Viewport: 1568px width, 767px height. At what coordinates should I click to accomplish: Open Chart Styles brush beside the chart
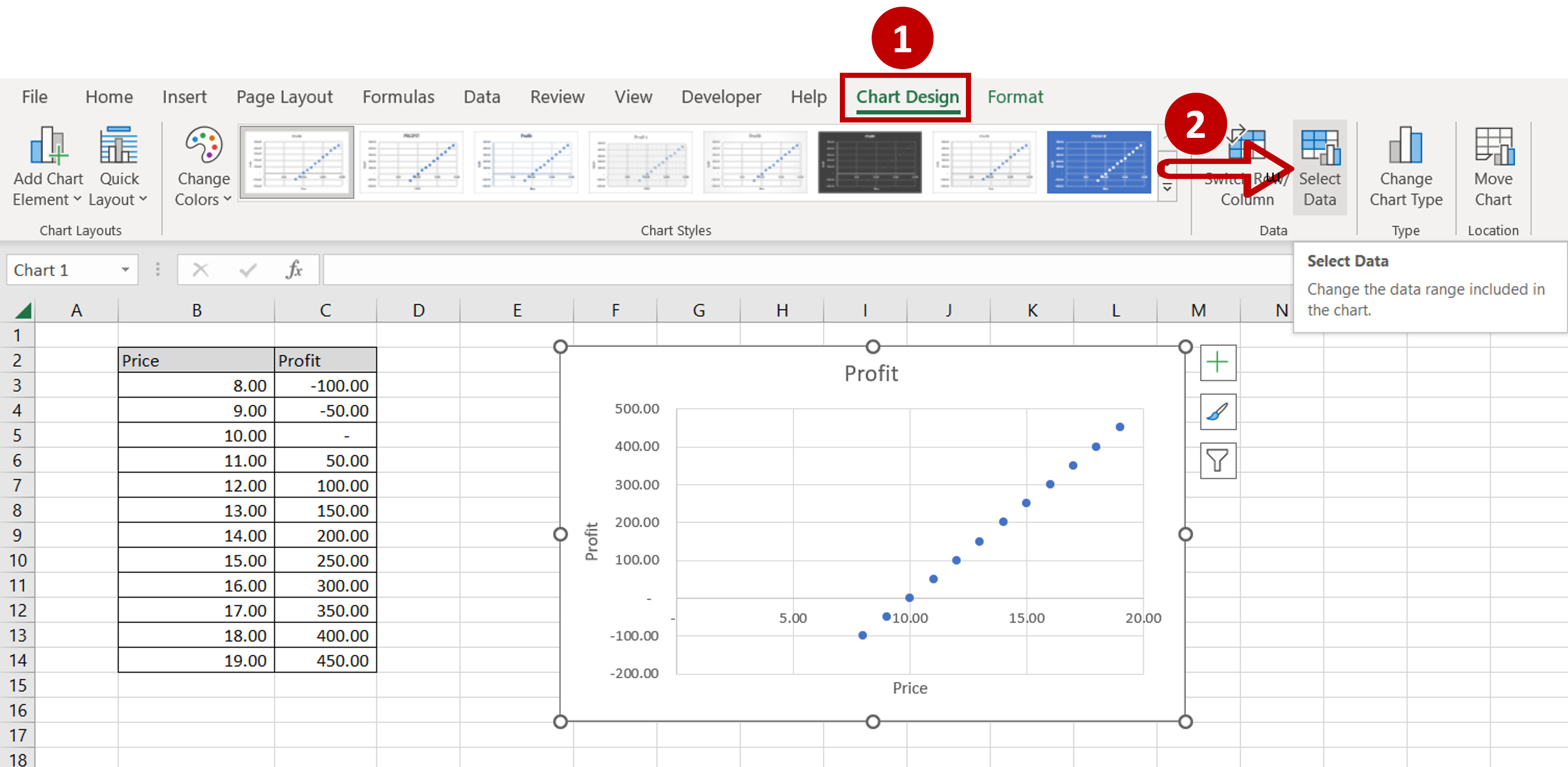click(1218, 411)
